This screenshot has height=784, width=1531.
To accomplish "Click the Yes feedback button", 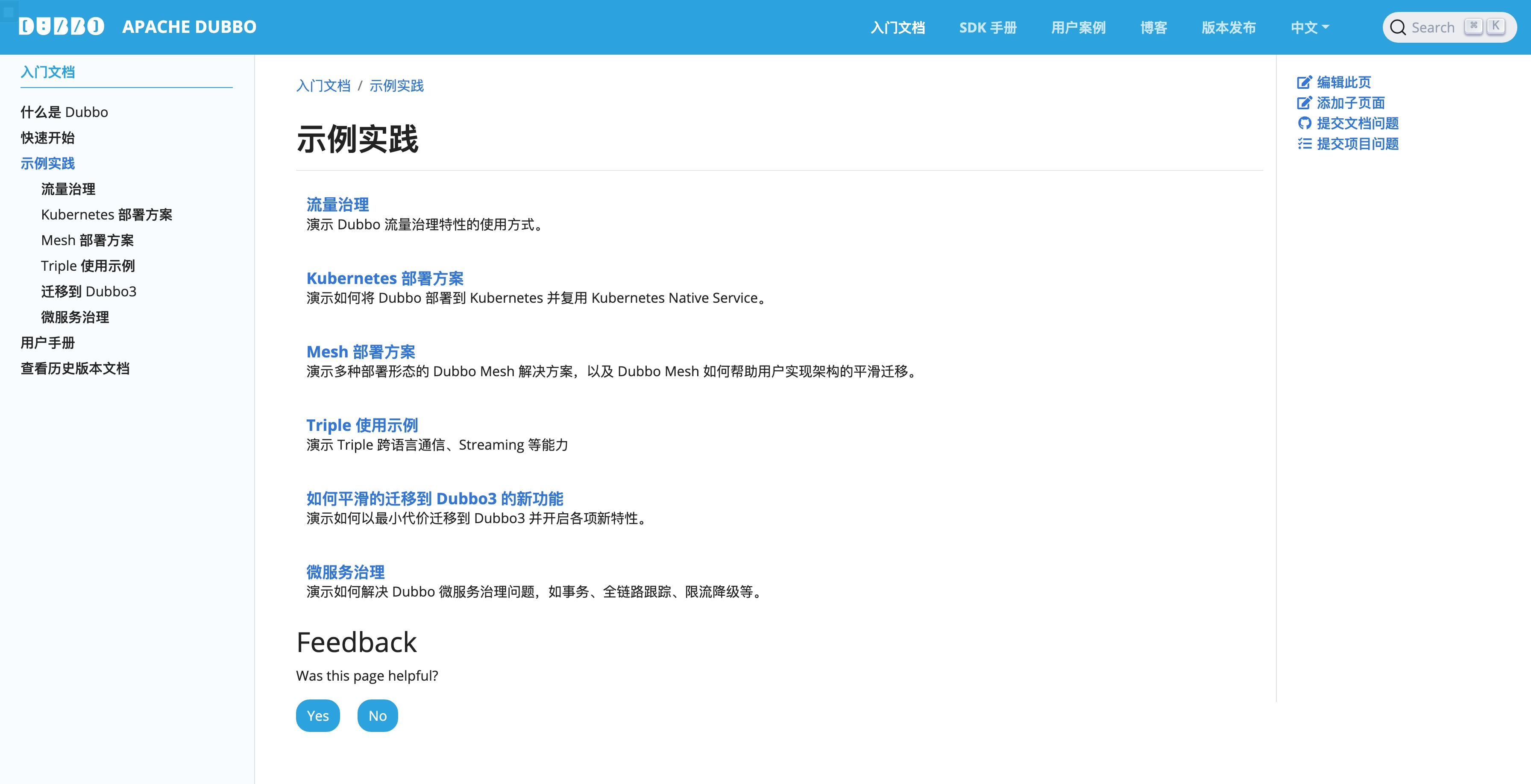I will [317, 716].
